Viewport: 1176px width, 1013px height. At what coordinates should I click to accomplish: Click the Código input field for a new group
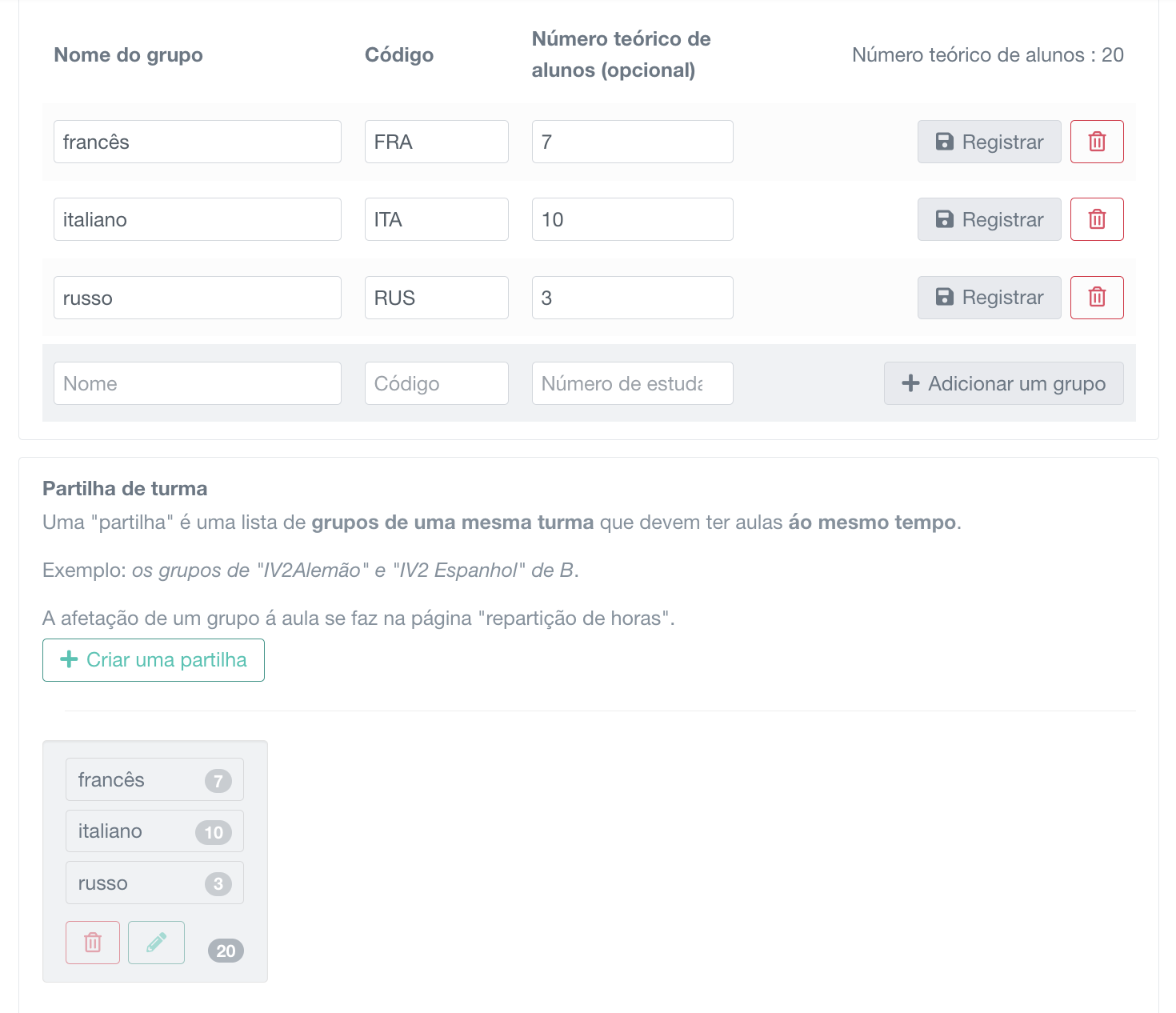(x=436, y=383)
